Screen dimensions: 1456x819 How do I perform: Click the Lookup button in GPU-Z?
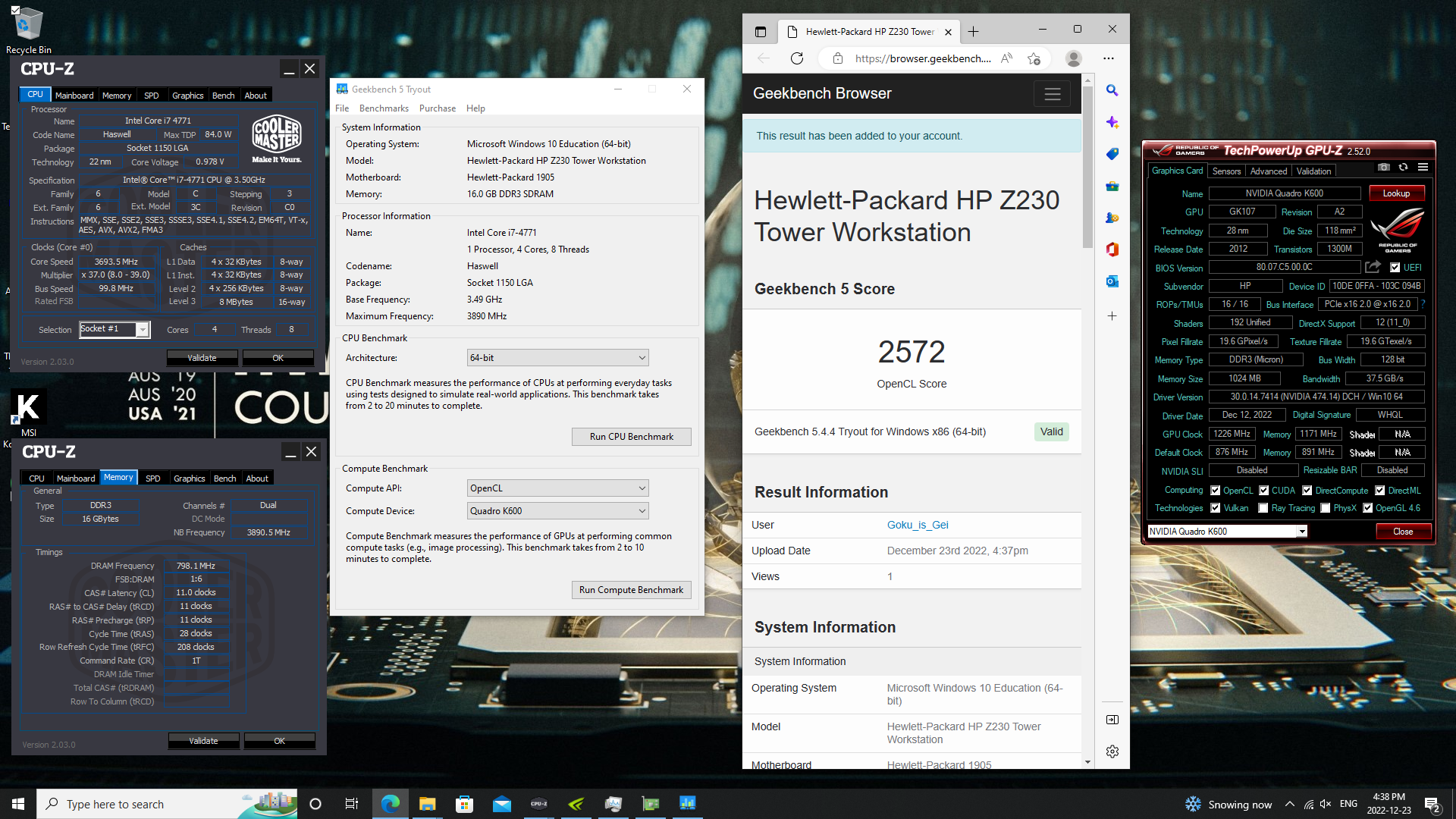pyautogui.click(x=1396, y=193)
